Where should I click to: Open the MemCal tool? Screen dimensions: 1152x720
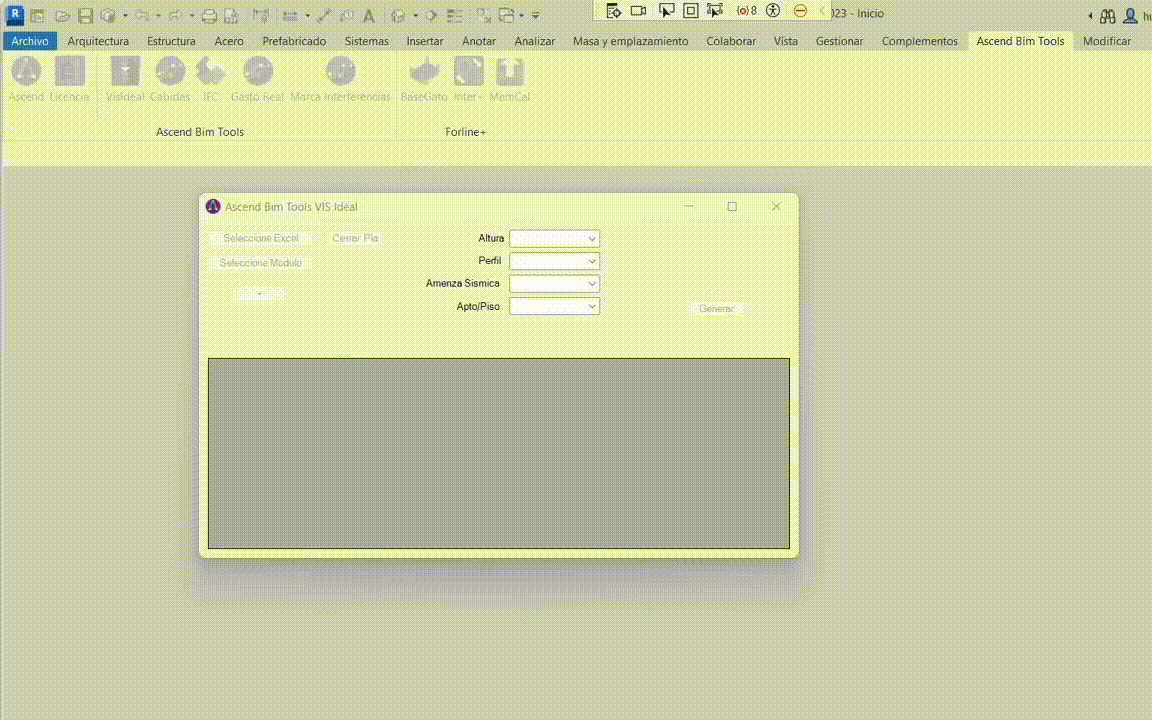tap(509, 79)
